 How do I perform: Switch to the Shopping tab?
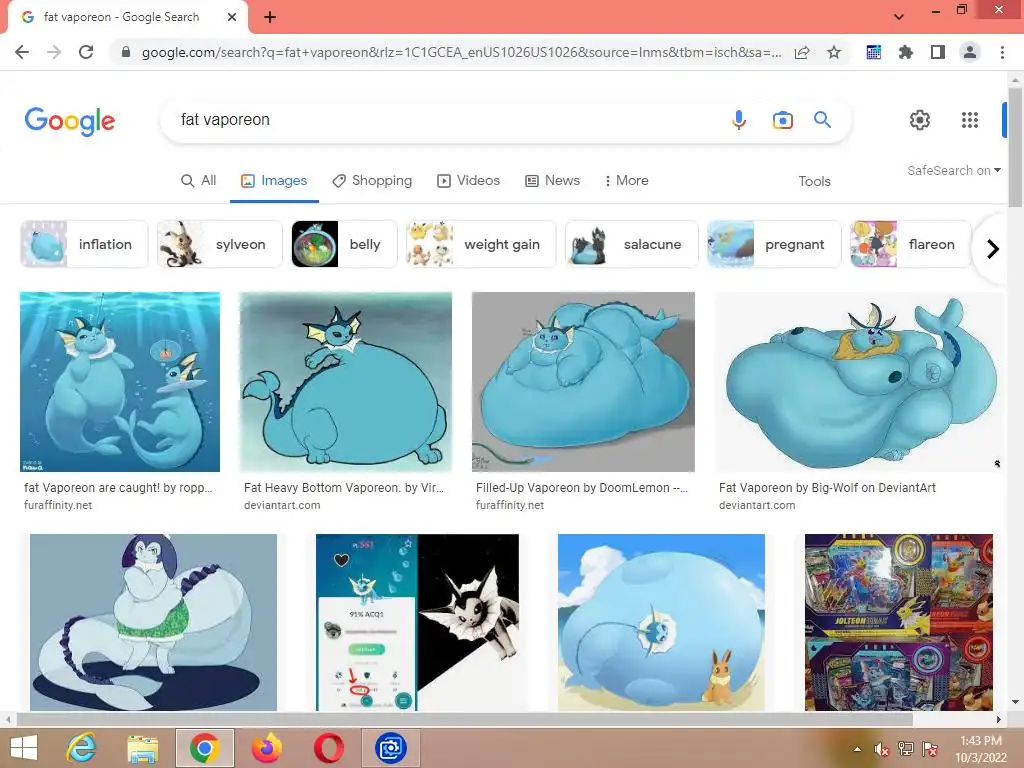(372, 180)
